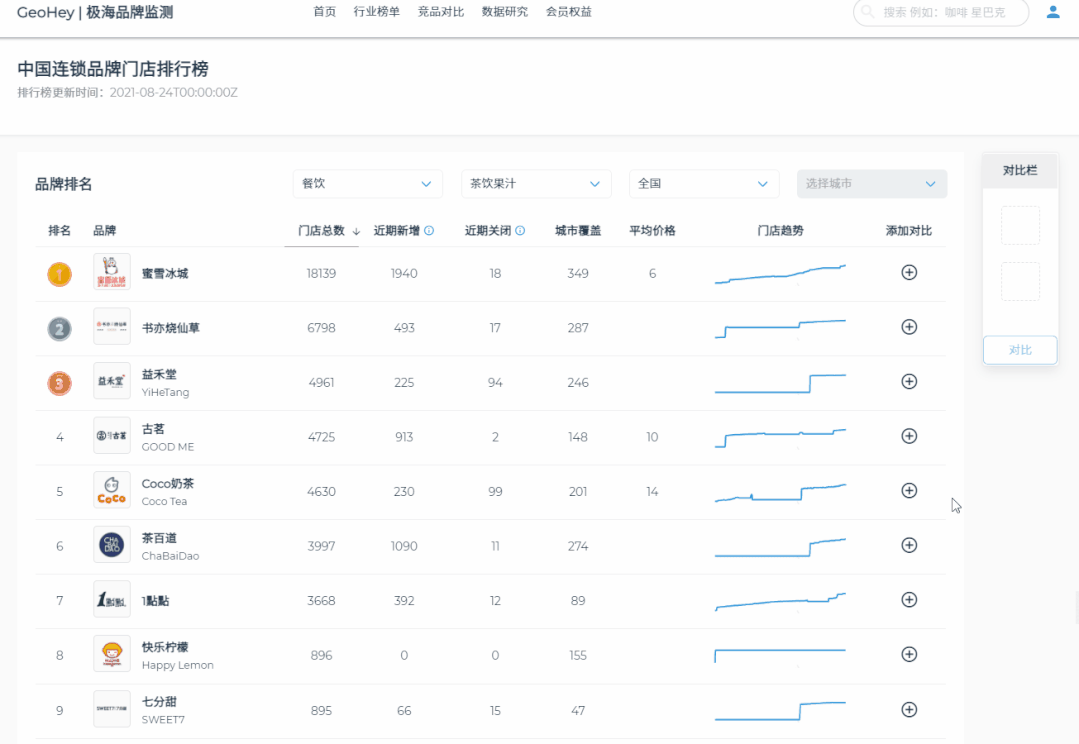This screenshot has height=744, width=1079.
Task: Add 益禾堂 to comparison with plus icon
Action: point(909,381)
